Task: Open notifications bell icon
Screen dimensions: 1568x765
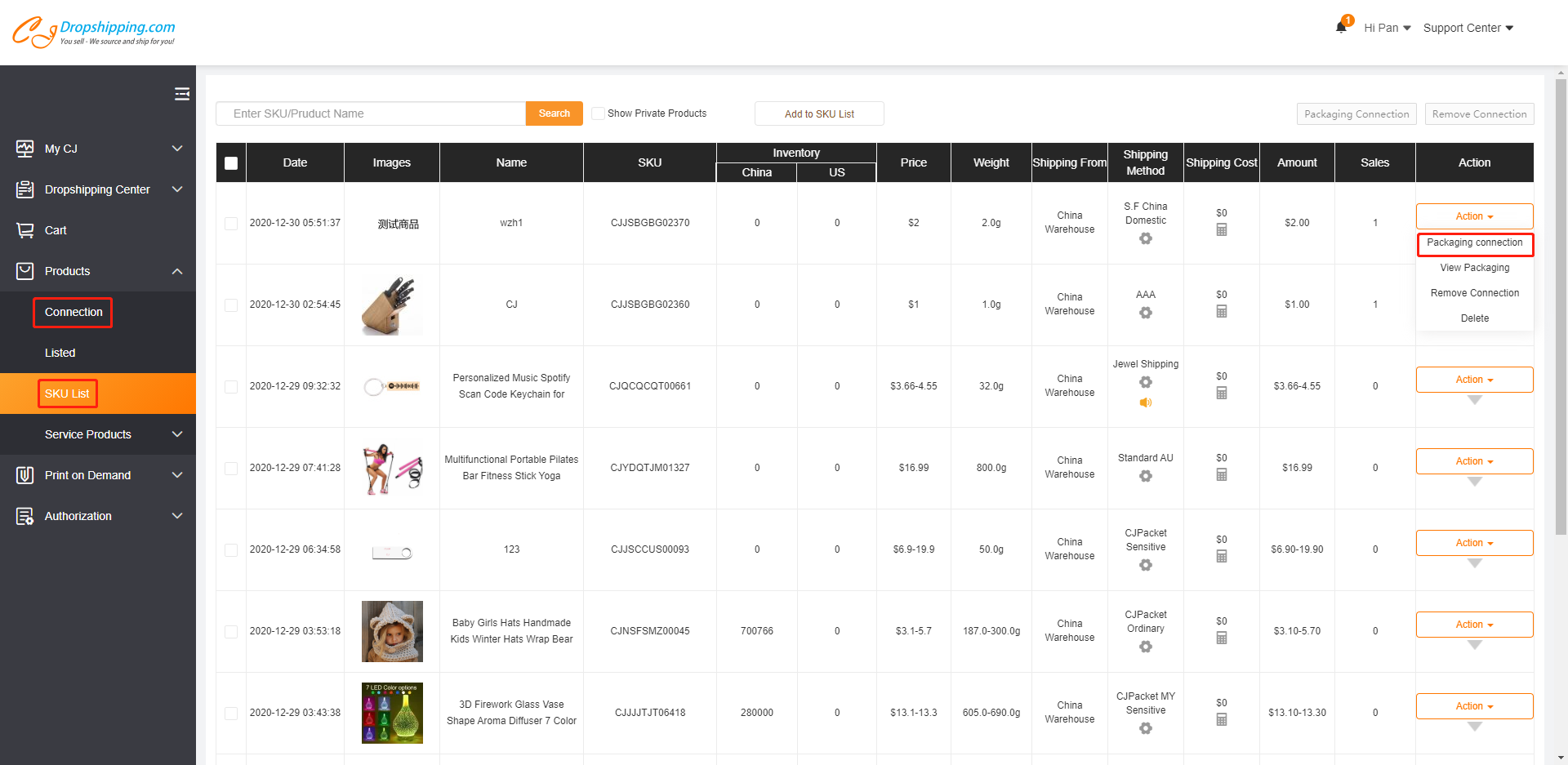Action: pyautogui.click(x=1341, y=27)
